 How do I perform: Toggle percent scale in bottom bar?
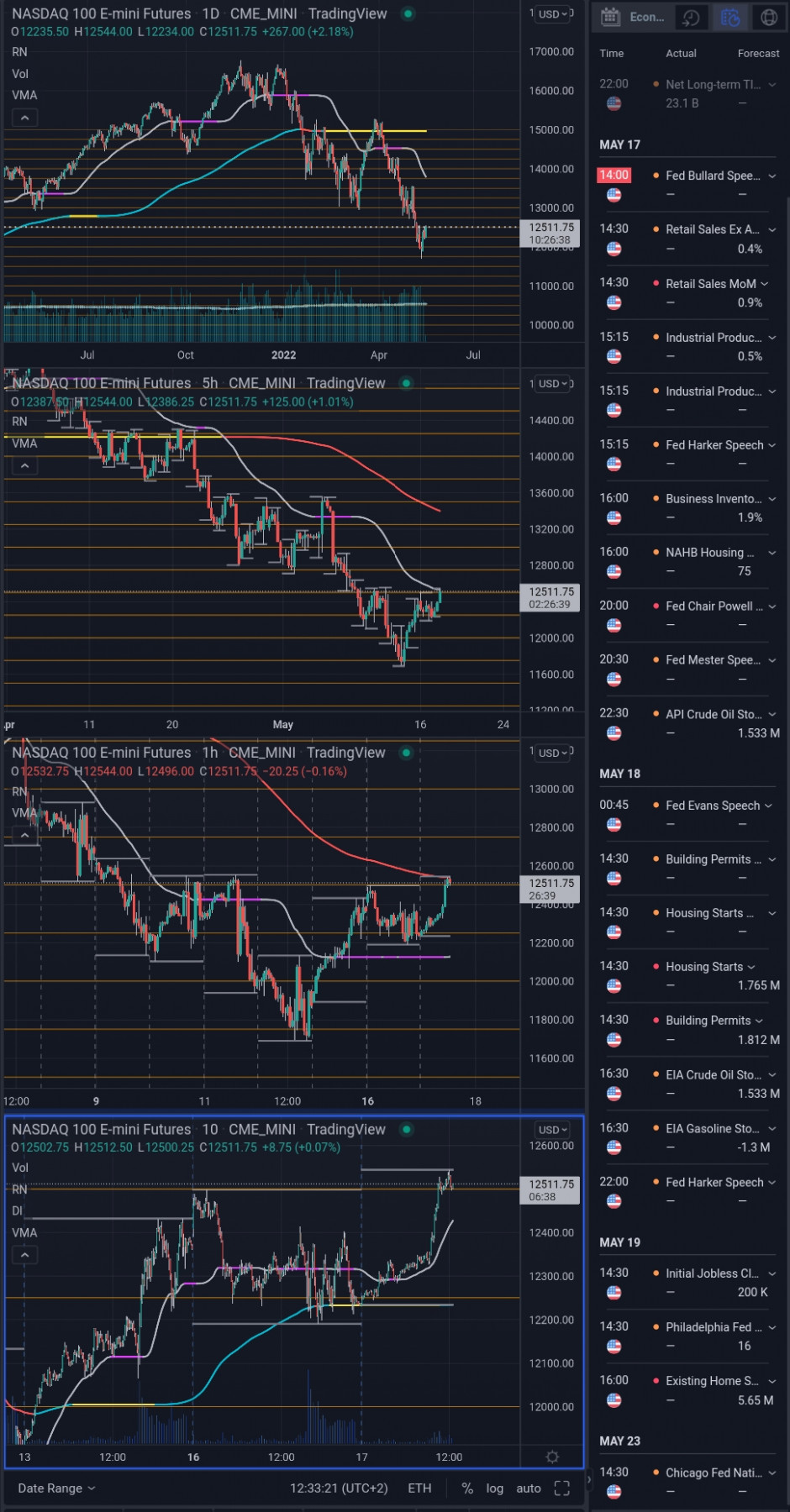[x=467, y=1488]
